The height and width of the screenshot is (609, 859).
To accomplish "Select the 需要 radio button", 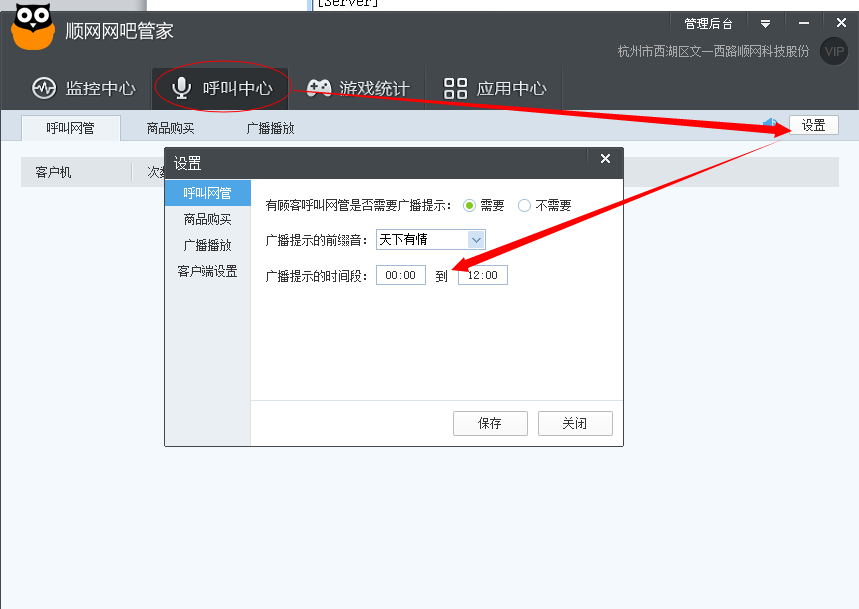I will [469, 205].
